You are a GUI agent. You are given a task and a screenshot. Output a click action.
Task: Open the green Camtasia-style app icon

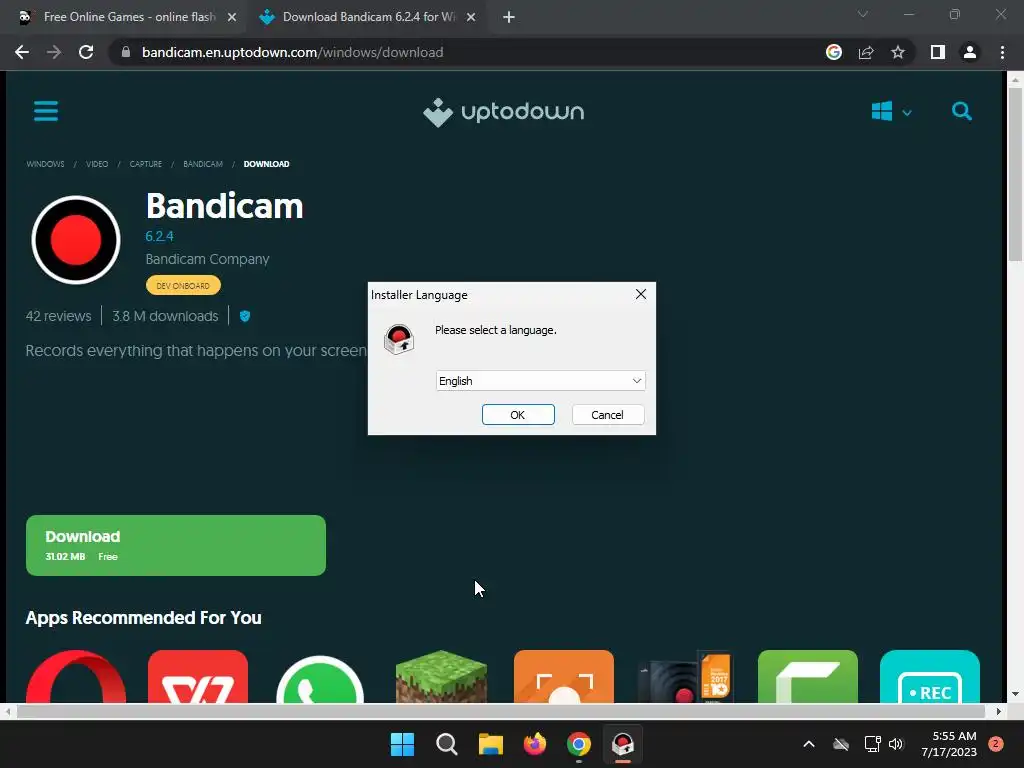(x=808, y=677)
